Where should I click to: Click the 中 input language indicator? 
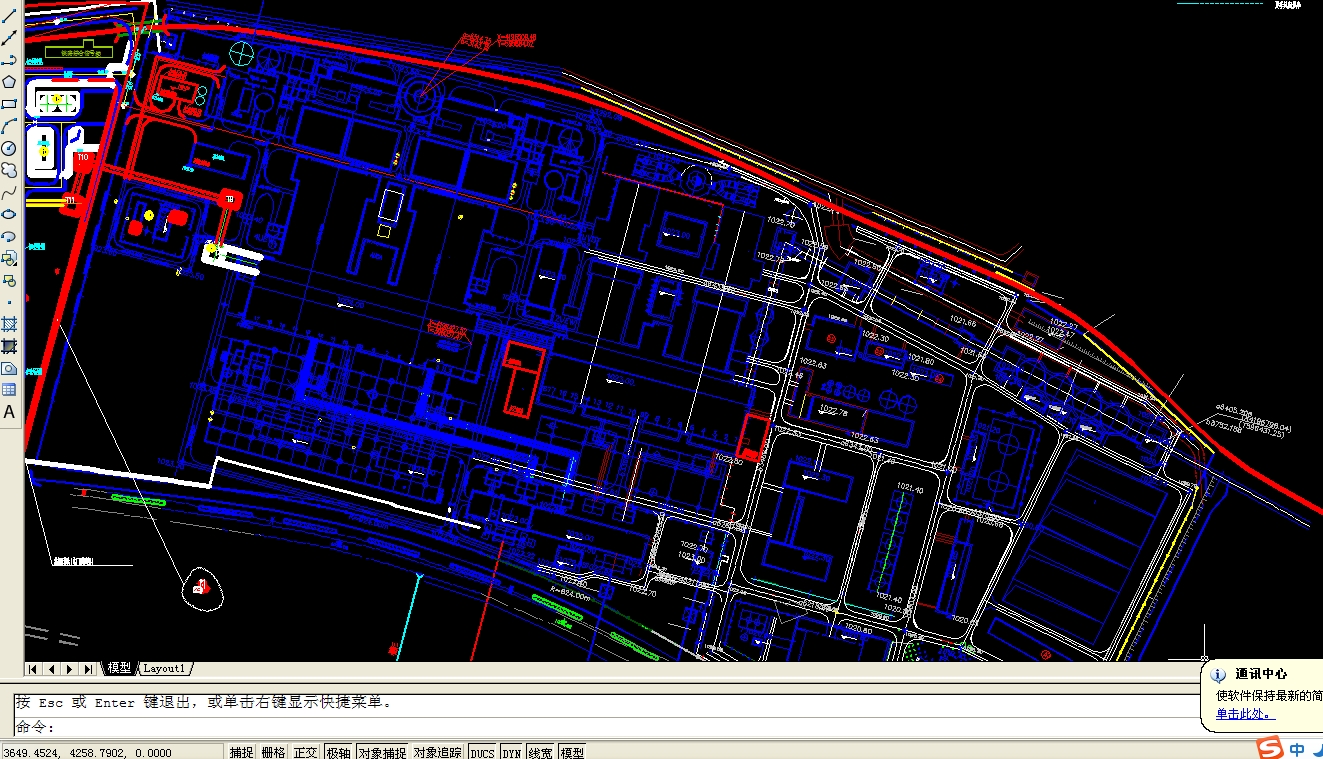tap(1297, 749)
